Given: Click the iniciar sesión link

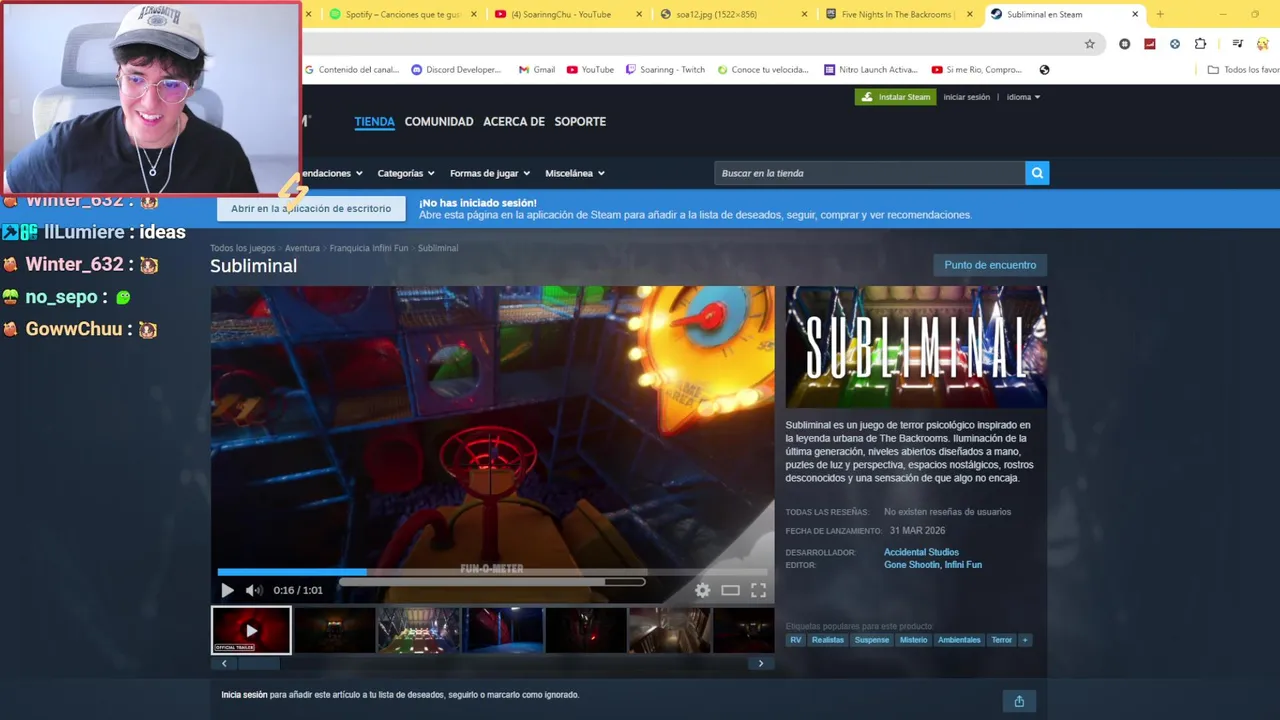Looking at the screenshot, I should point(966,97).
